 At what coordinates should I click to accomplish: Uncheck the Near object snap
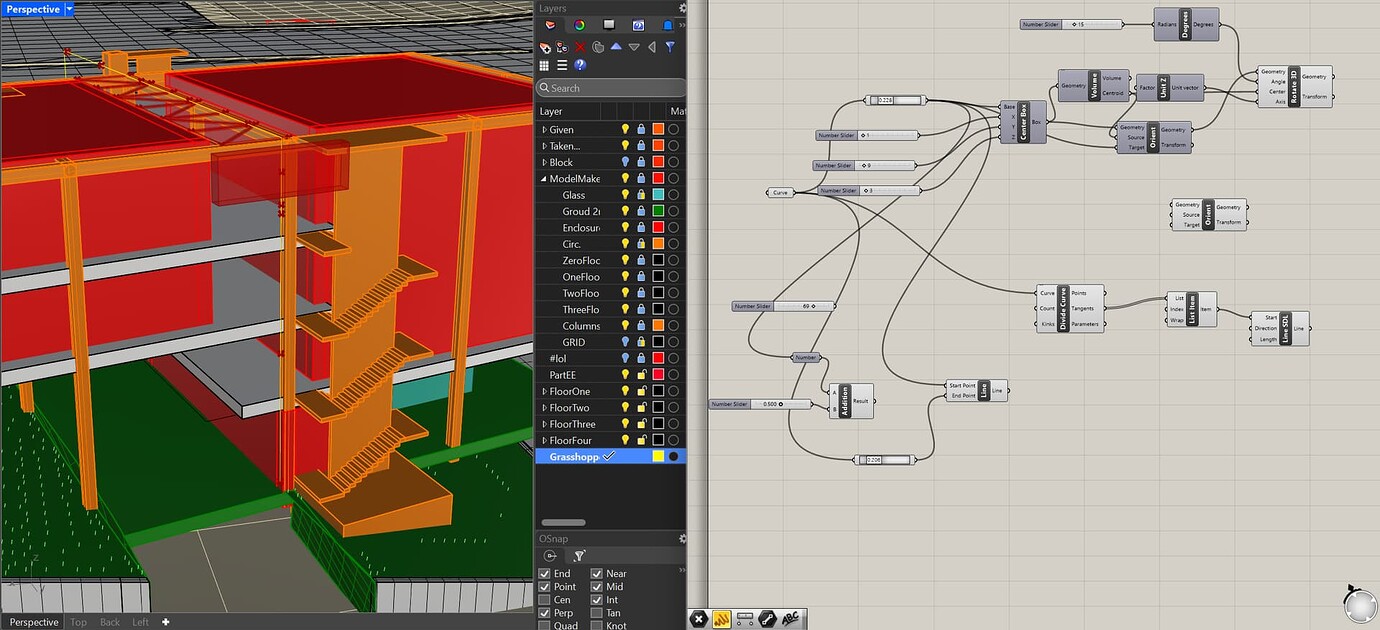(x=597, y=574)
